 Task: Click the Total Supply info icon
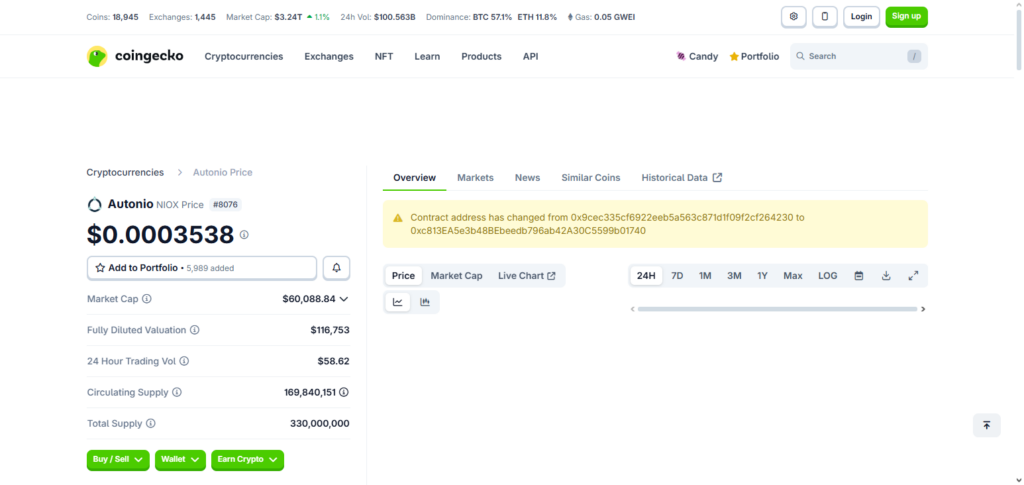151,424
